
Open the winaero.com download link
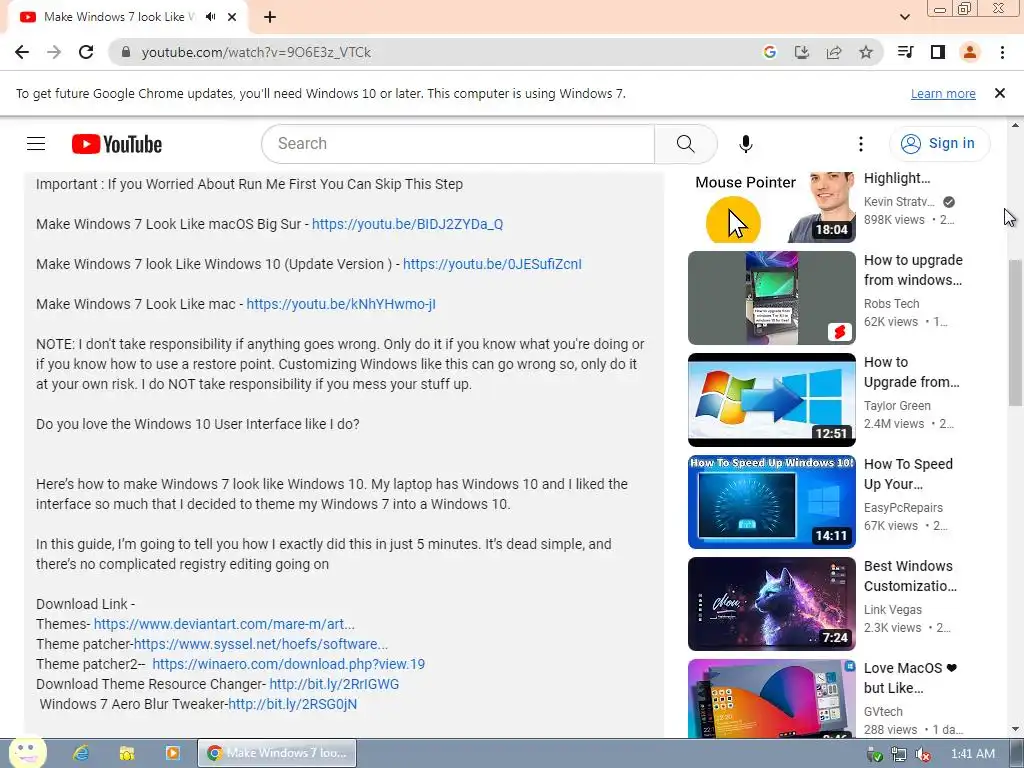click(288, 664)
